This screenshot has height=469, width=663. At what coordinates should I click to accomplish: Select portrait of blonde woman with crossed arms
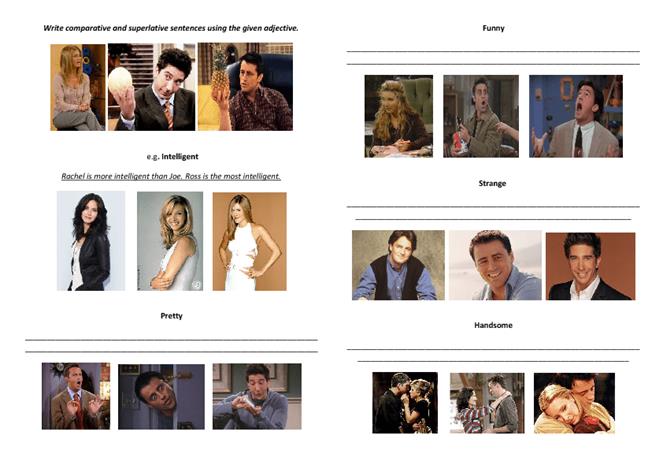pyautogui.click(x=170, y=241)
